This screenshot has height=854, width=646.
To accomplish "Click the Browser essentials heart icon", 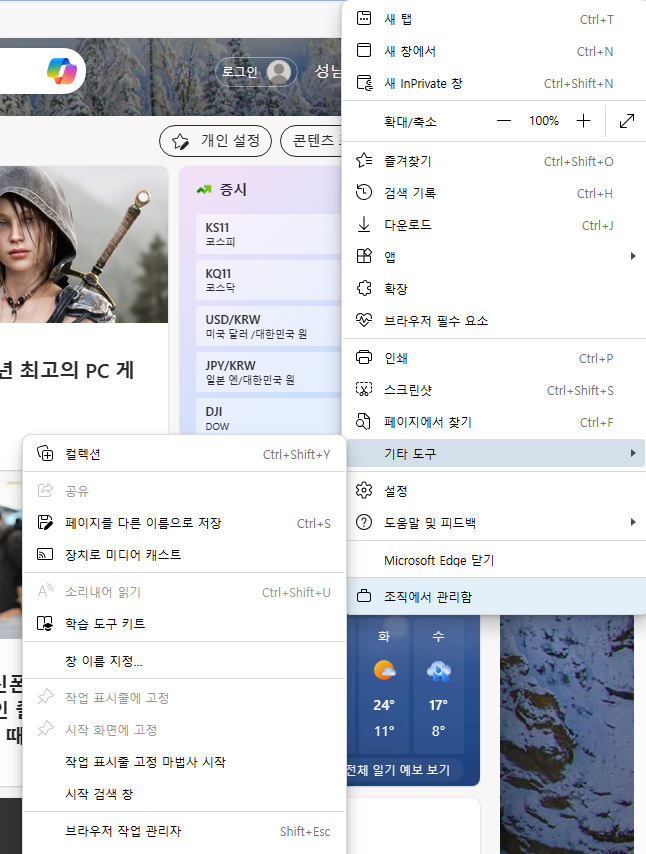I will click(364, 320).
